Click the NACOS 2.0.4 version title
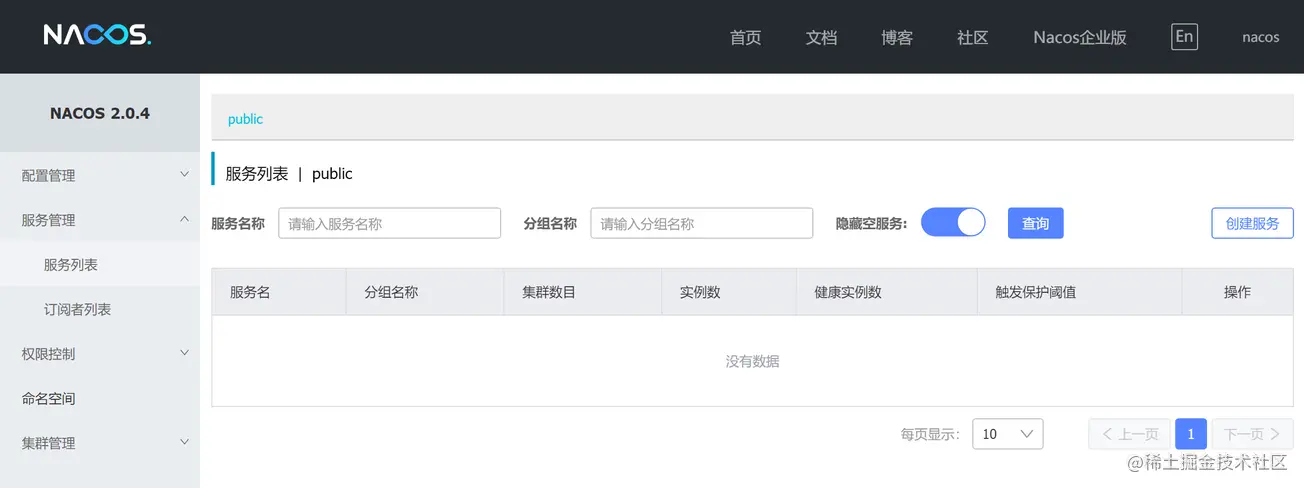 [100, 113]
